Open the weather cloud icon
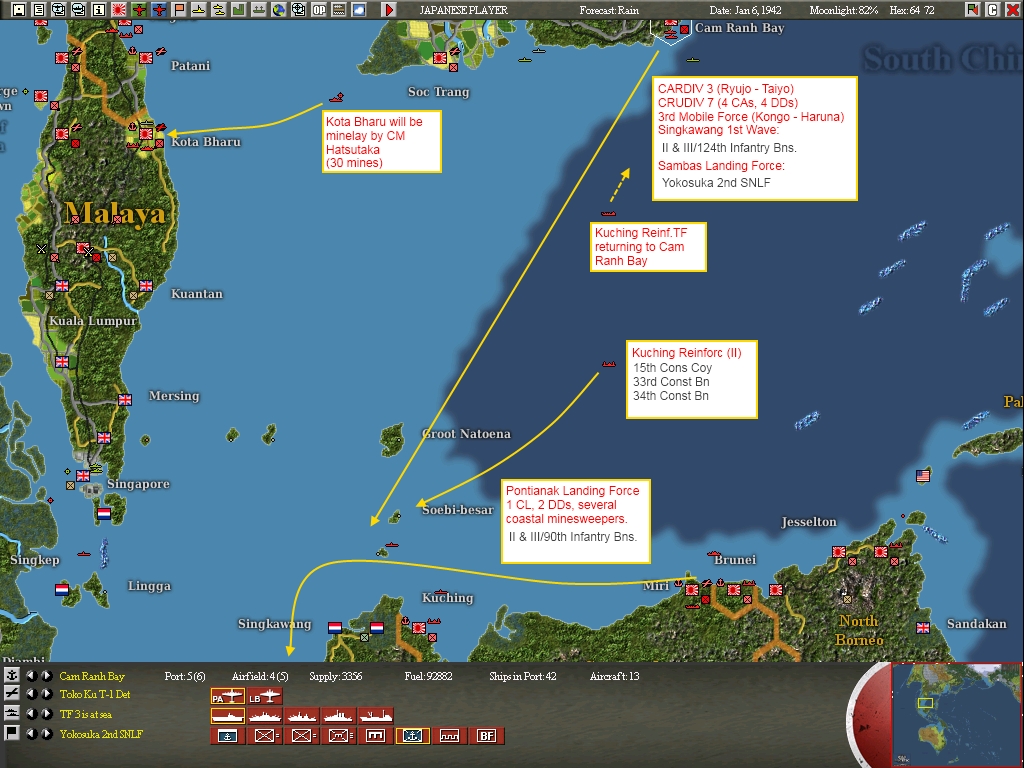Viewport: 1024px width, 768px height. pyautogui.click(x=359, y=9)
